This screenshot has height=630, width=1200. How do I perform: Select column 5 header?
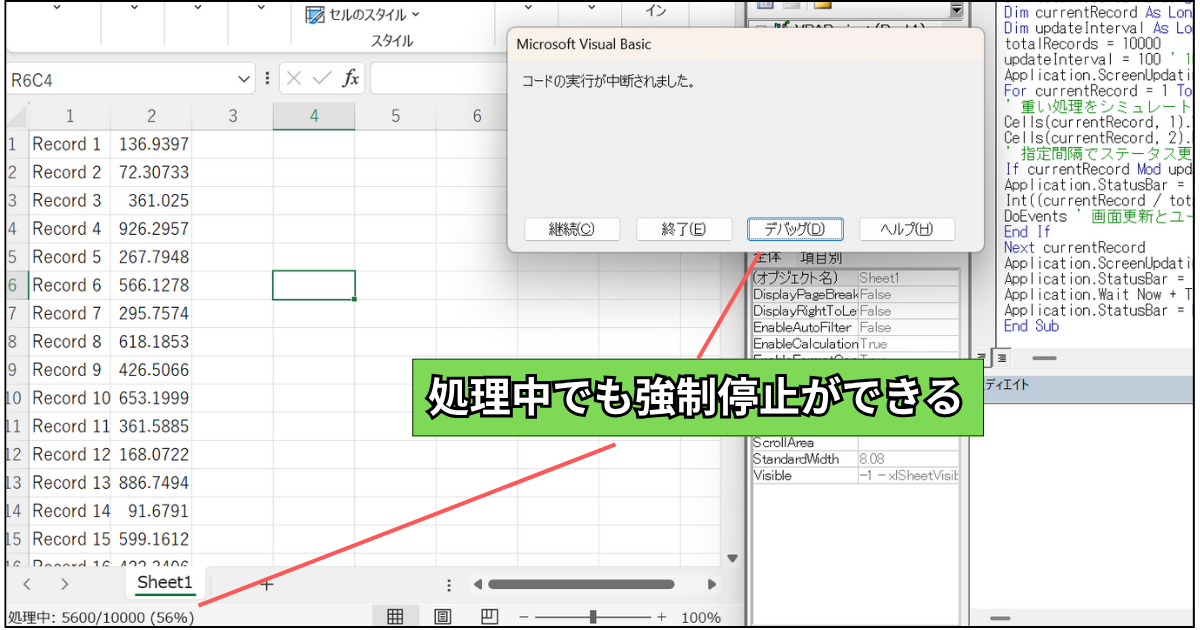[395, 116]
